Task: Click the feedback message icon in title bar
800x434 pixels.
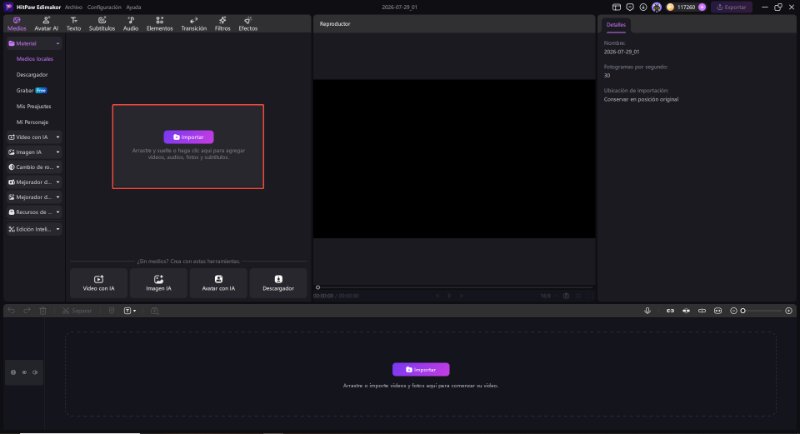Action: 630,7
